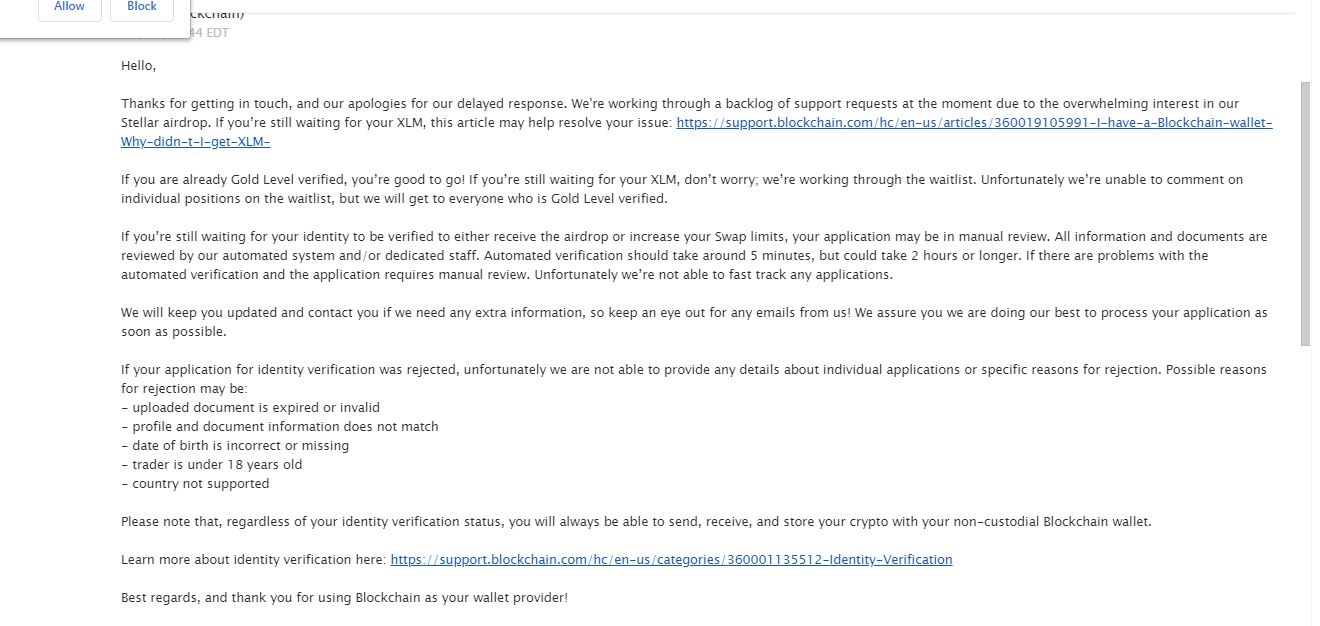This screenshot has width=1320, height=626.
Task: Click the 'country not supported' bullet
Action: coord(195,484)
